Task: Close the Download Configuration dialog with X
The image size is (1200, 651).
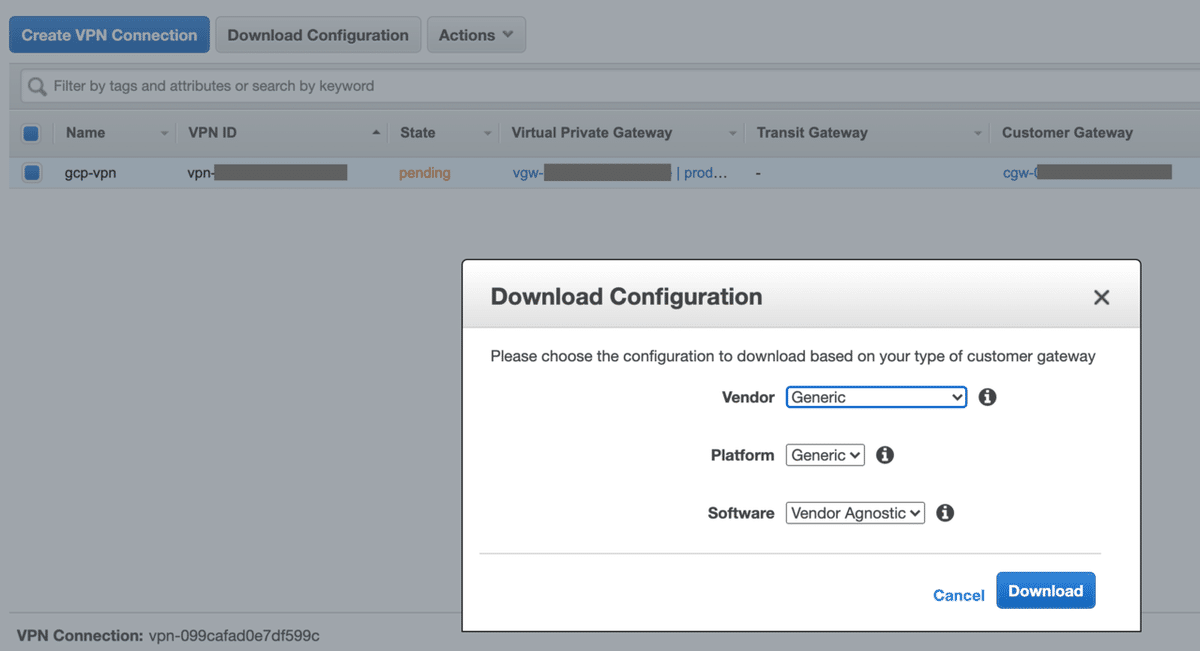Action: (1101, 297)
